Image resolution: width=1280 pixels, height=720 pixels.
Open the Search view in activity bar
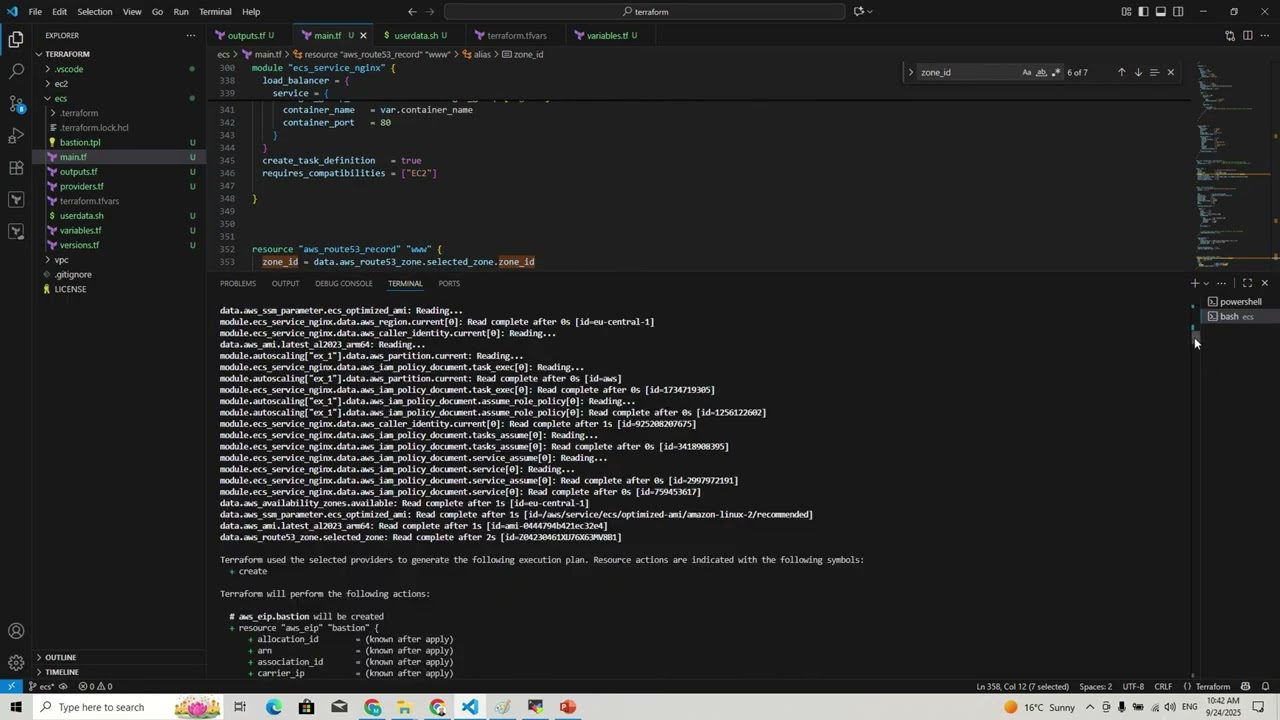click(16, 72)
